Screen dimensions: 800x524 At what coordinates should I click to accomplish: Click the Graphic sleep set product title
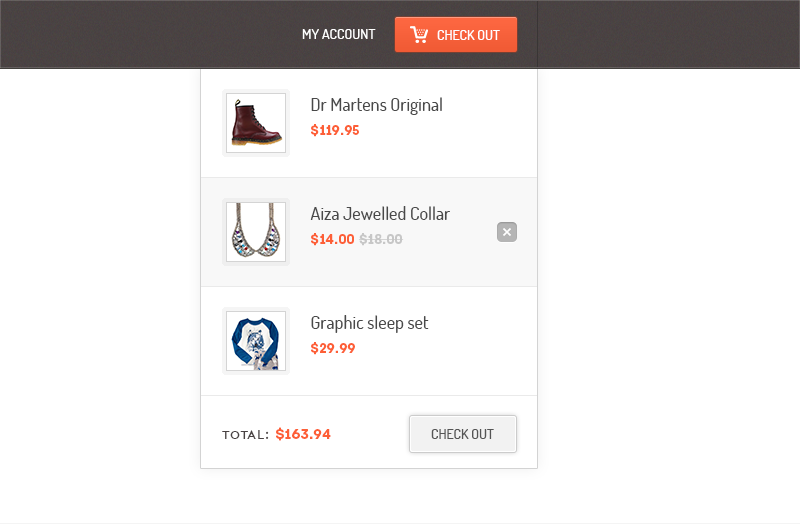click(x=369, y=323)
